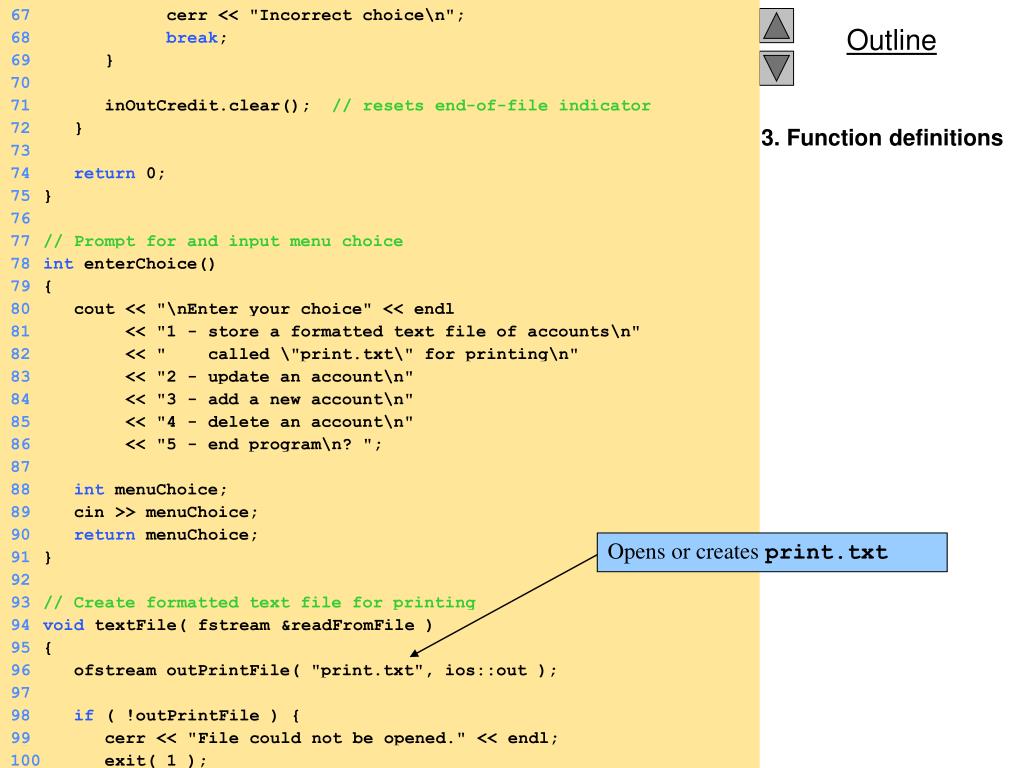The width and height of the screenshot is (1024, 768).
Task: Click line number 77
Action: tap(20, 242)
